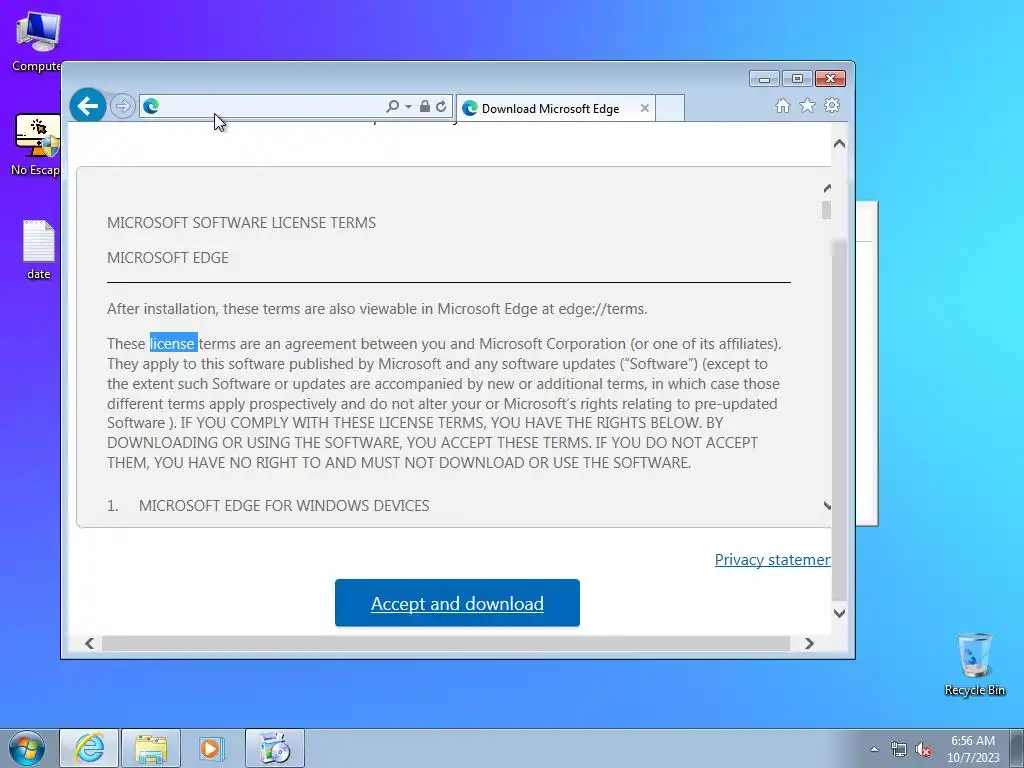Launch Windows Media Player from taskbar

[212, 748]
